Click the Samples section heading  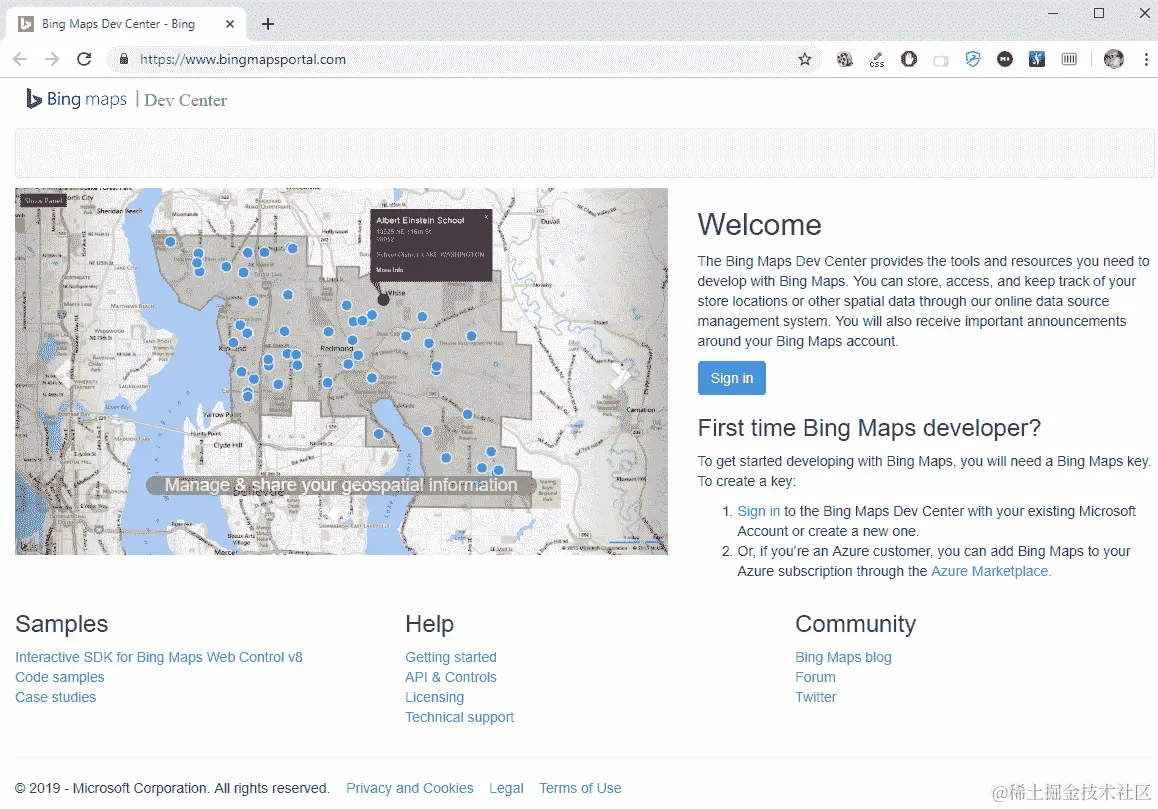[x=61, y=624]
